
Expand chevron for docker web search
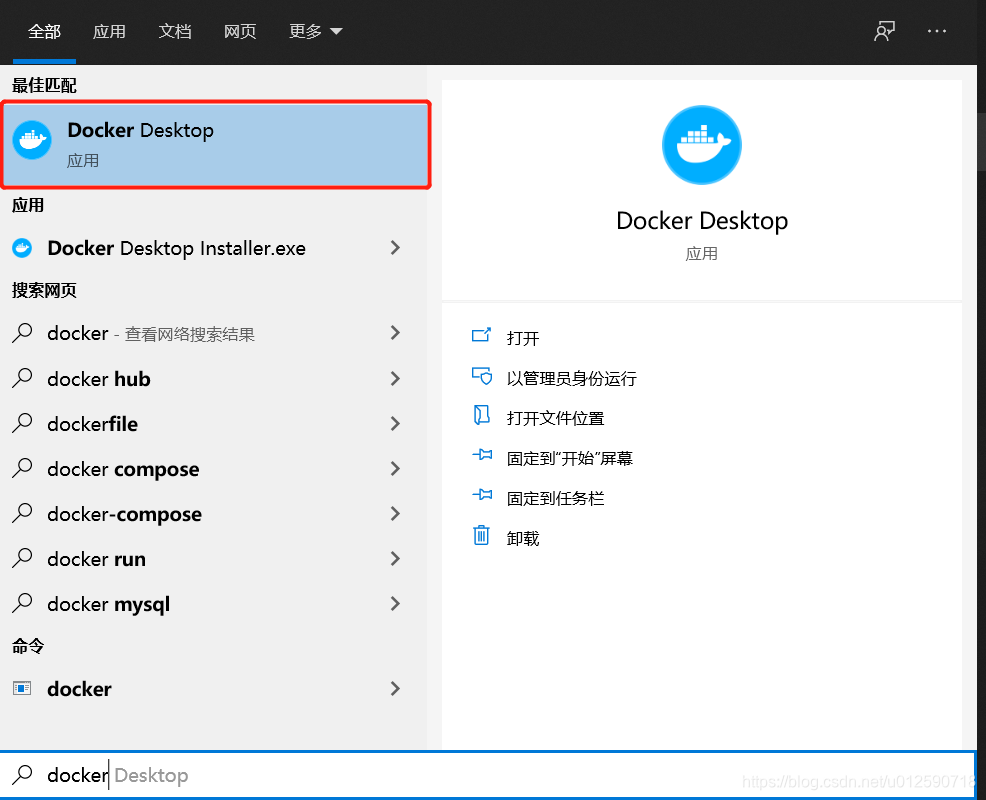coord(395,333)
